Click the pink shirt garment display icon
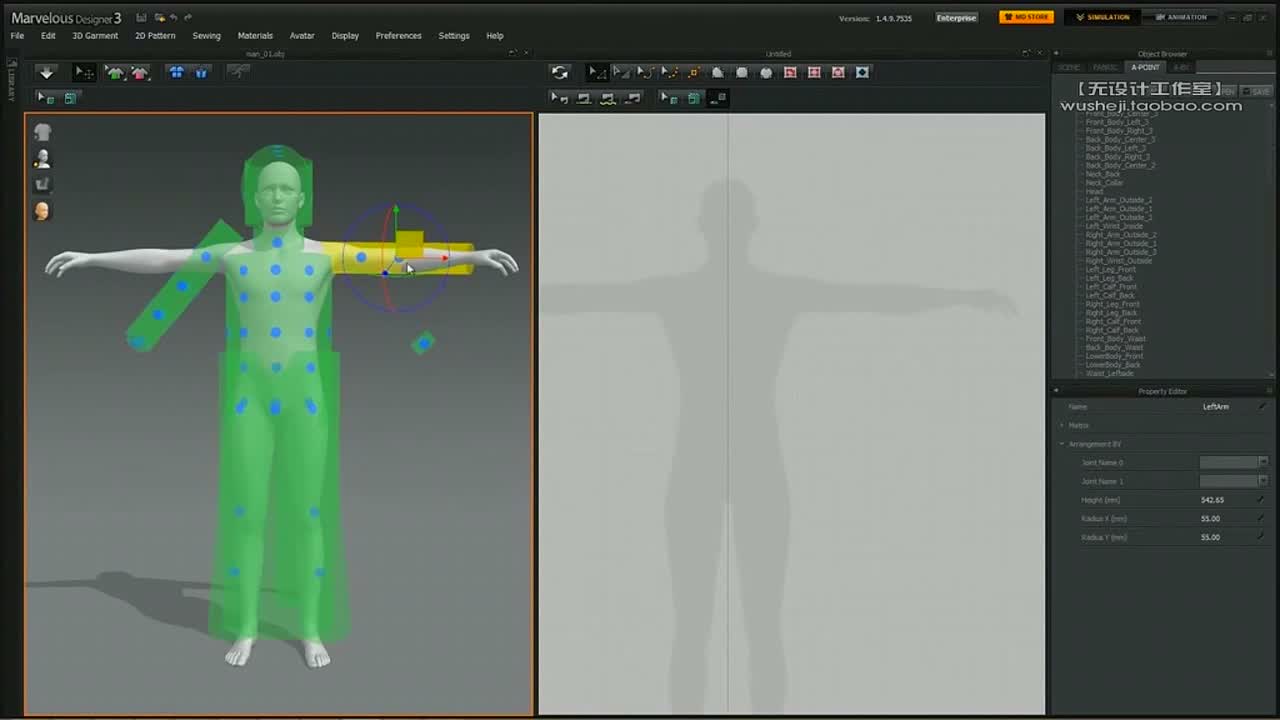 point(139,72)
